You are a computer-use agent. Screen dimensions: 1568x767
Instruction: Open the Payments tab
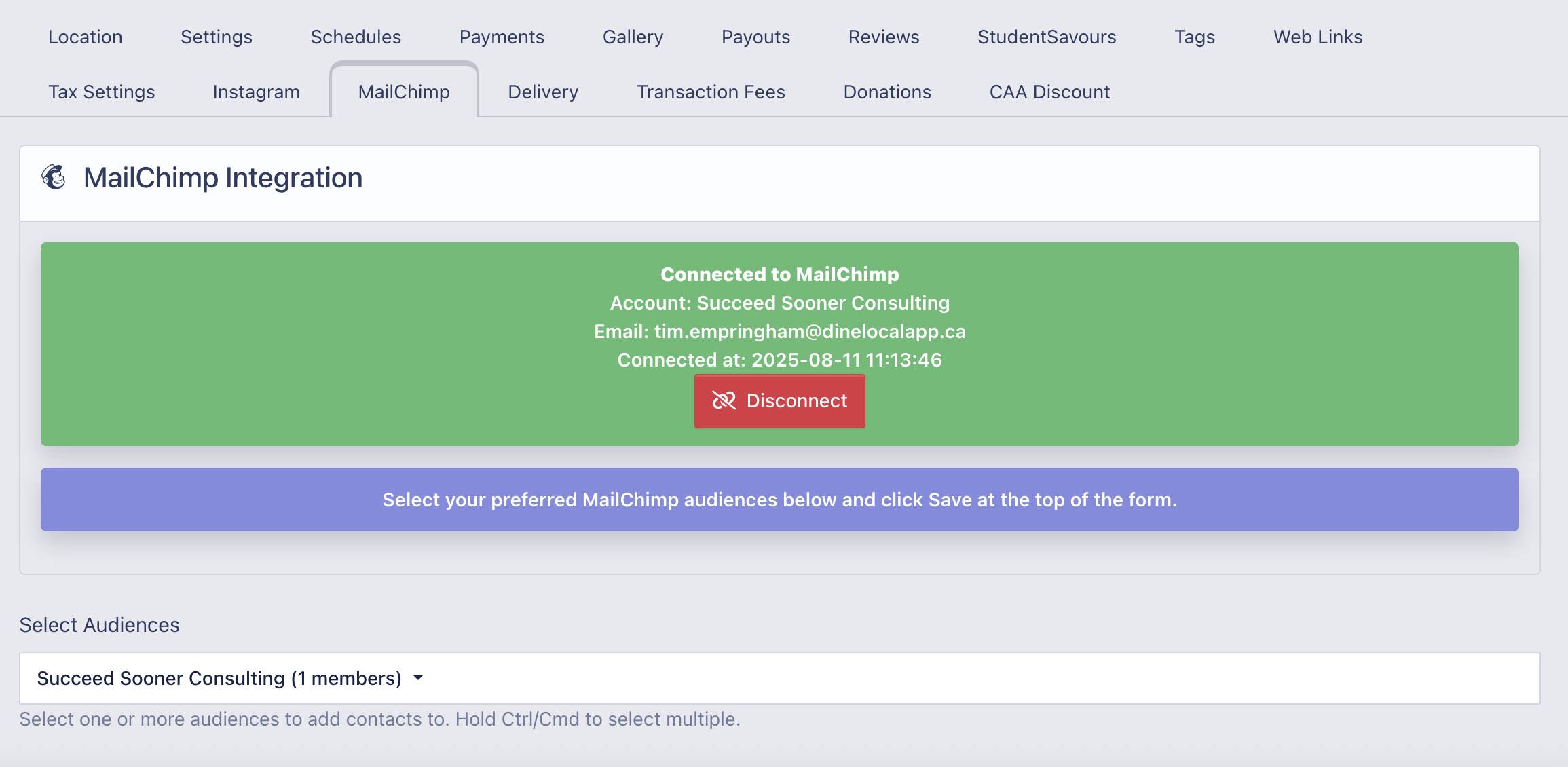(x=502, y=37)
